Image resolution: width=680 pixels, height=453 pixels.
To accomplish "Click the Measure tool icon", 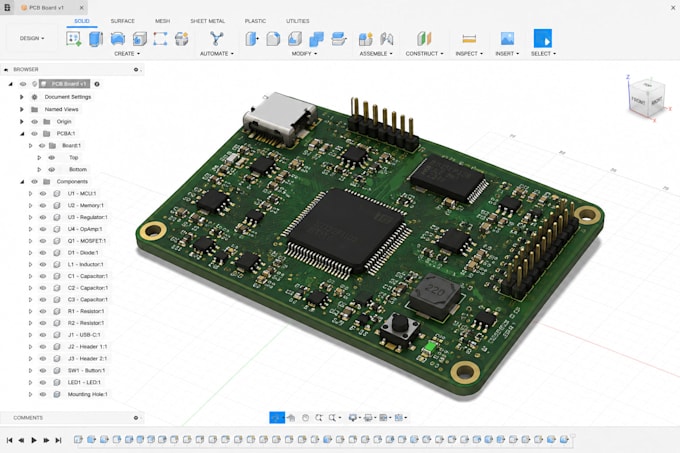I will (x=469, y=39).
